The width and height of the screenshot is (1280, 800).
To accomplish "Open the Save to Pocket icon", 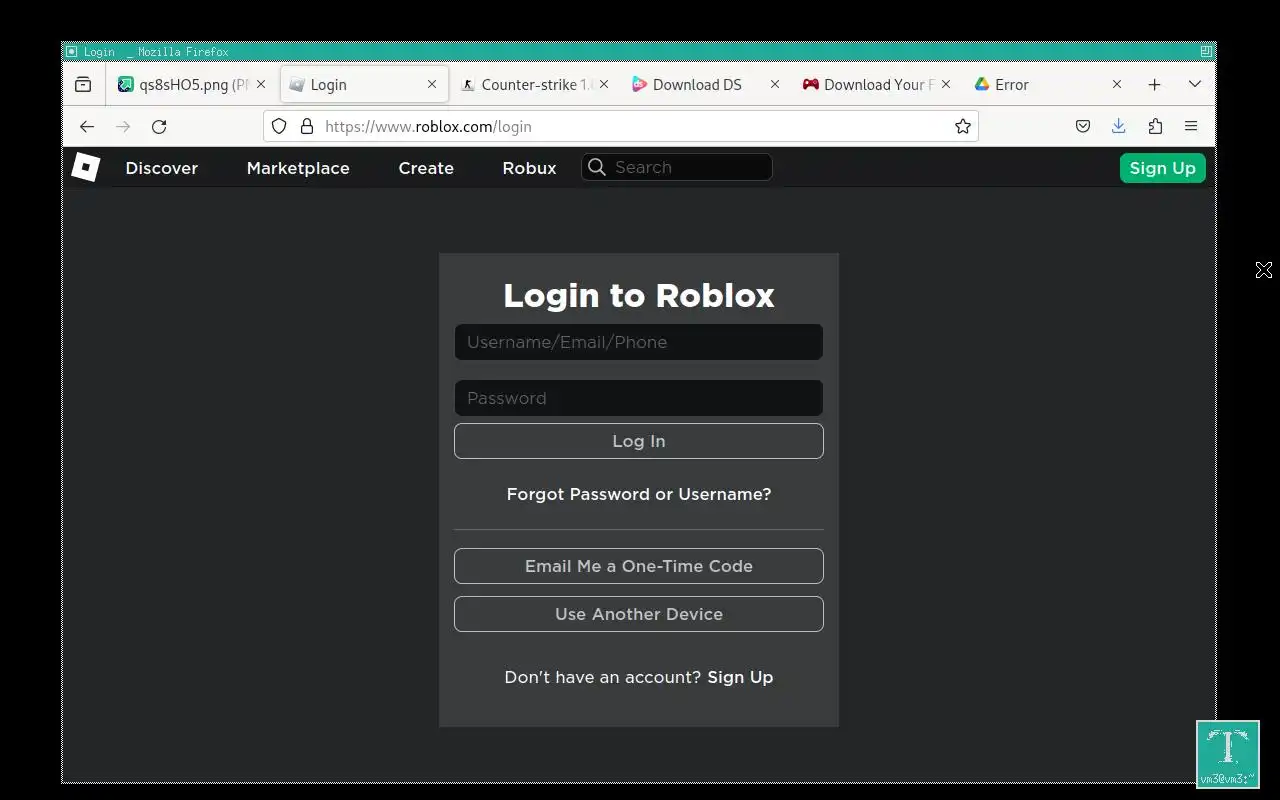I will [1083, 126].
